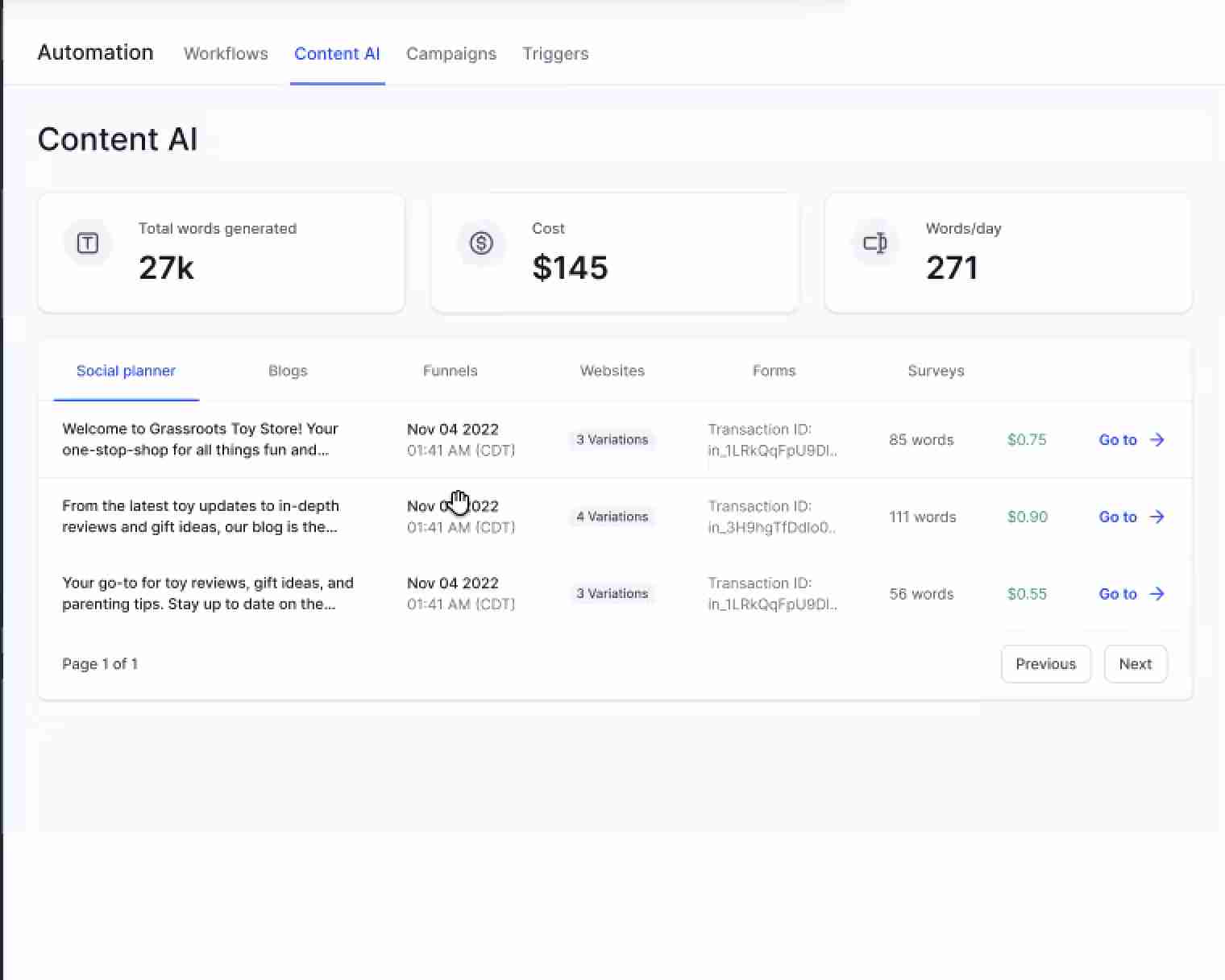Click the arrow icon next to $0.75 row
This screenshot has width=1225, height=980.
[x=1156, y=439]
